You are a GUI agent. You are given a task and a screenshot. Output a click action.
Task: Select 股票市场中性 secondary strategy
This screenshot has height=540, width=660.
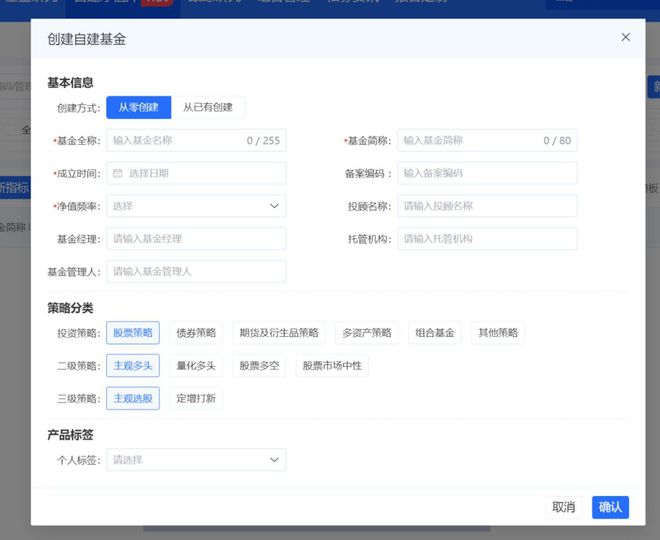point(332,366)
